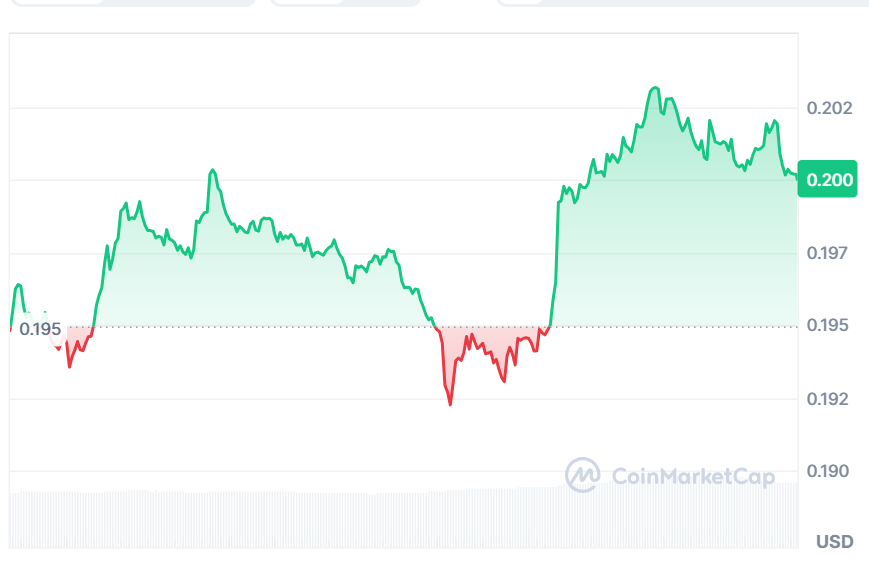This screenshot has height=561, width=869.
Task: Click the partially visible top-right control bar
Action: [x=682, y=2]
